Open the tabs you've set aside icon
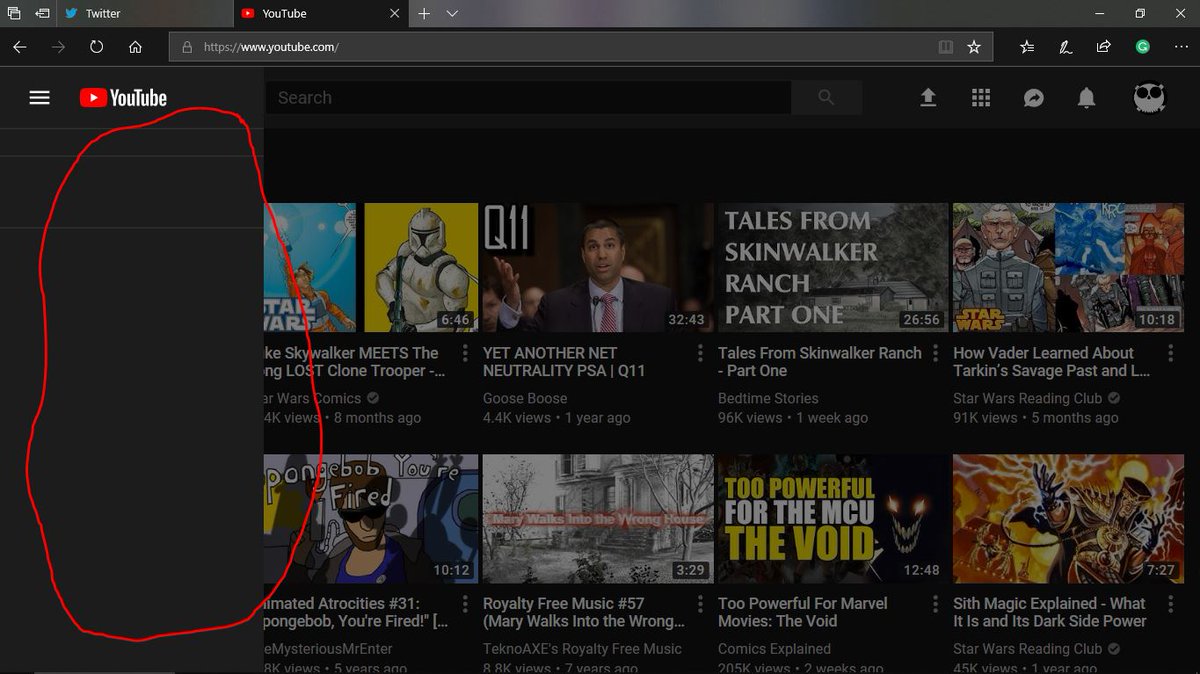This screenshot has height=674, width=1200. coord(14,14)
